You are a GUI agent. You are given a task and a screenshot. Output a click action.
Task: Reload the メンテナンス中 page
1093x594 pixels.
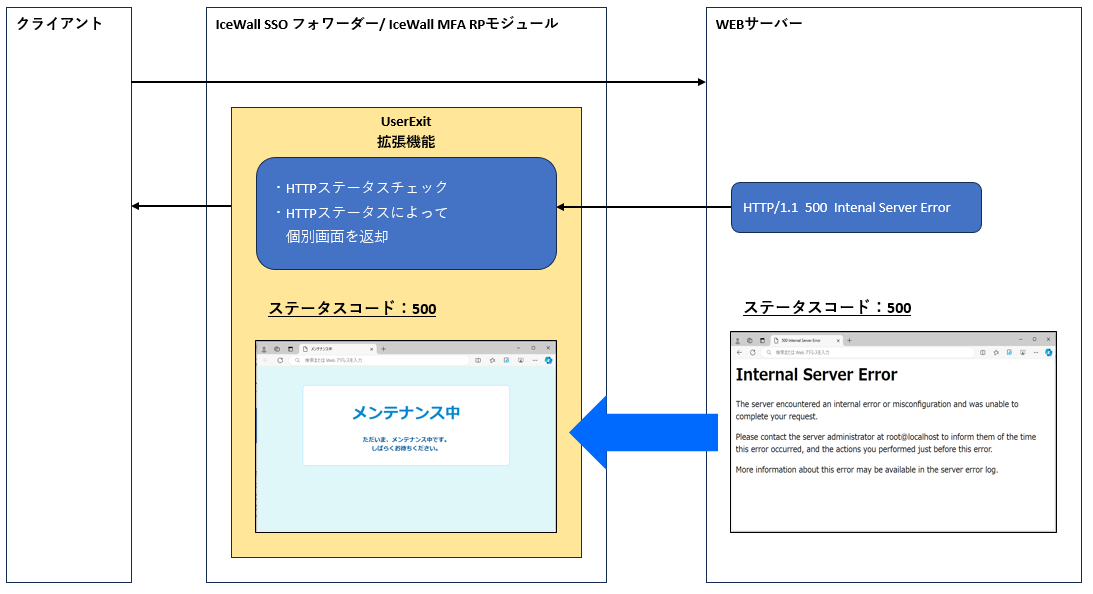(280, 360)
